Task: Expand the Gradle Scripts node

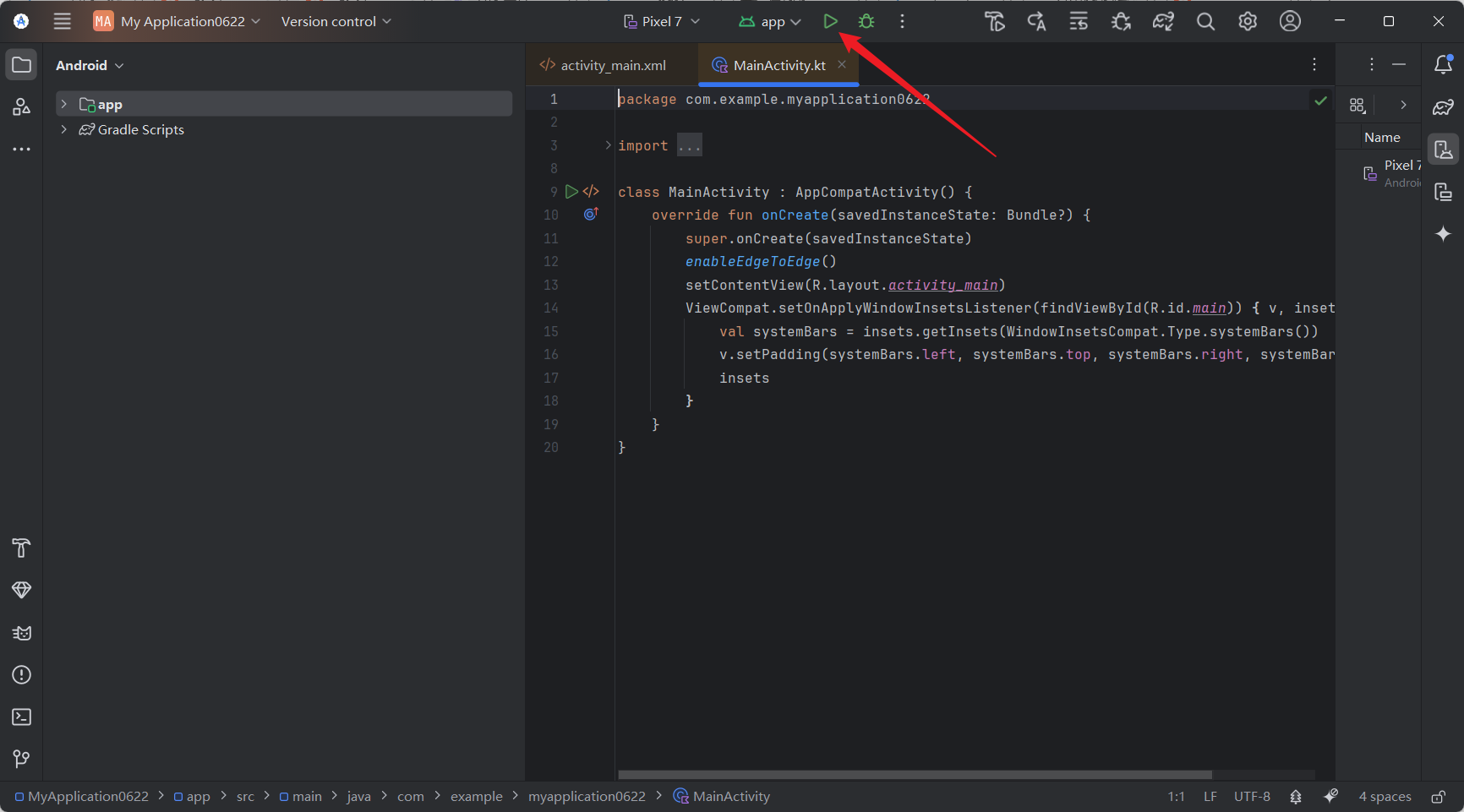Action: click(x=64, y=129)
